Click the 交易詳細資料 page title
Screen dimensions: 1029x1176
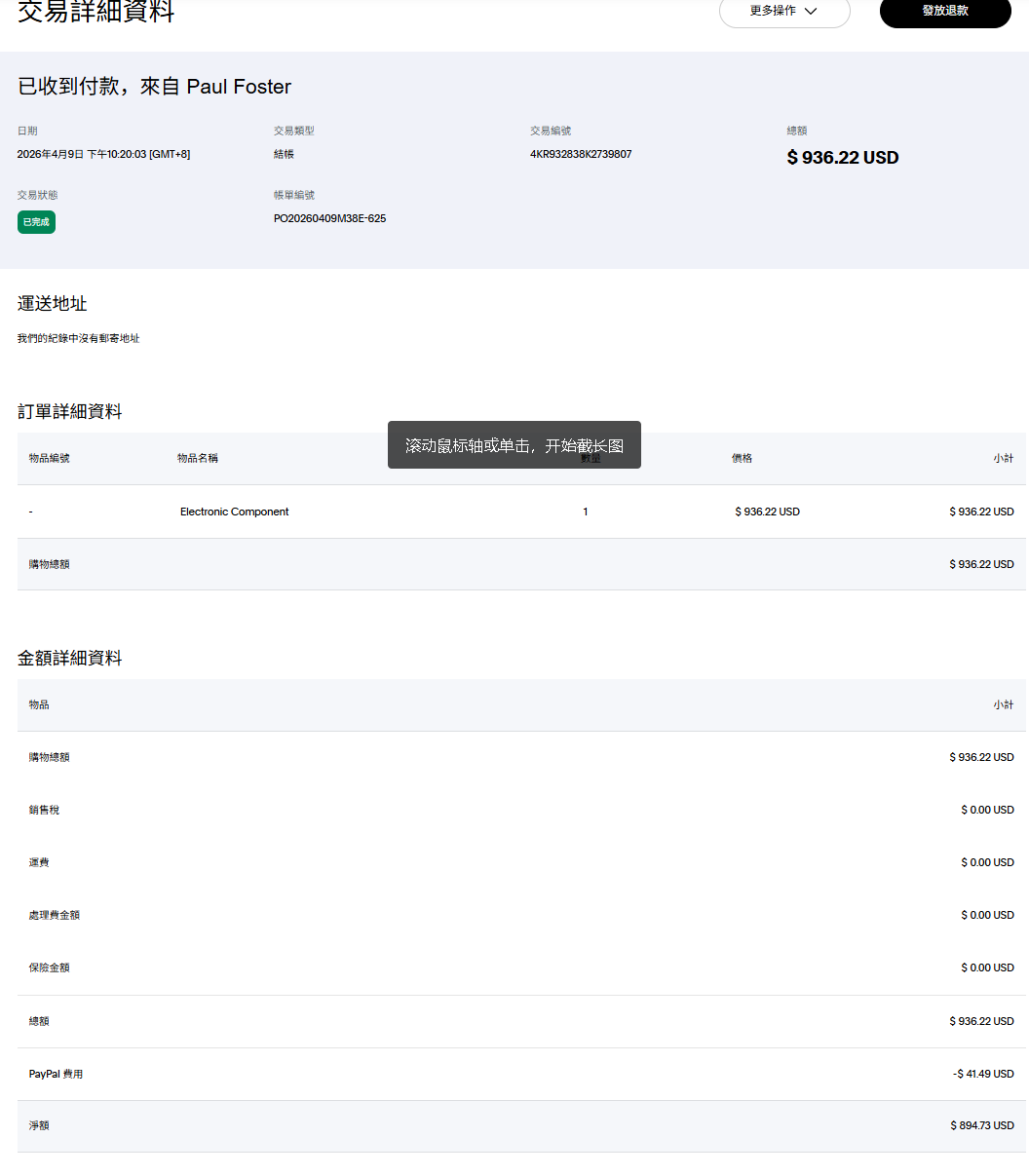click(95, 13)
